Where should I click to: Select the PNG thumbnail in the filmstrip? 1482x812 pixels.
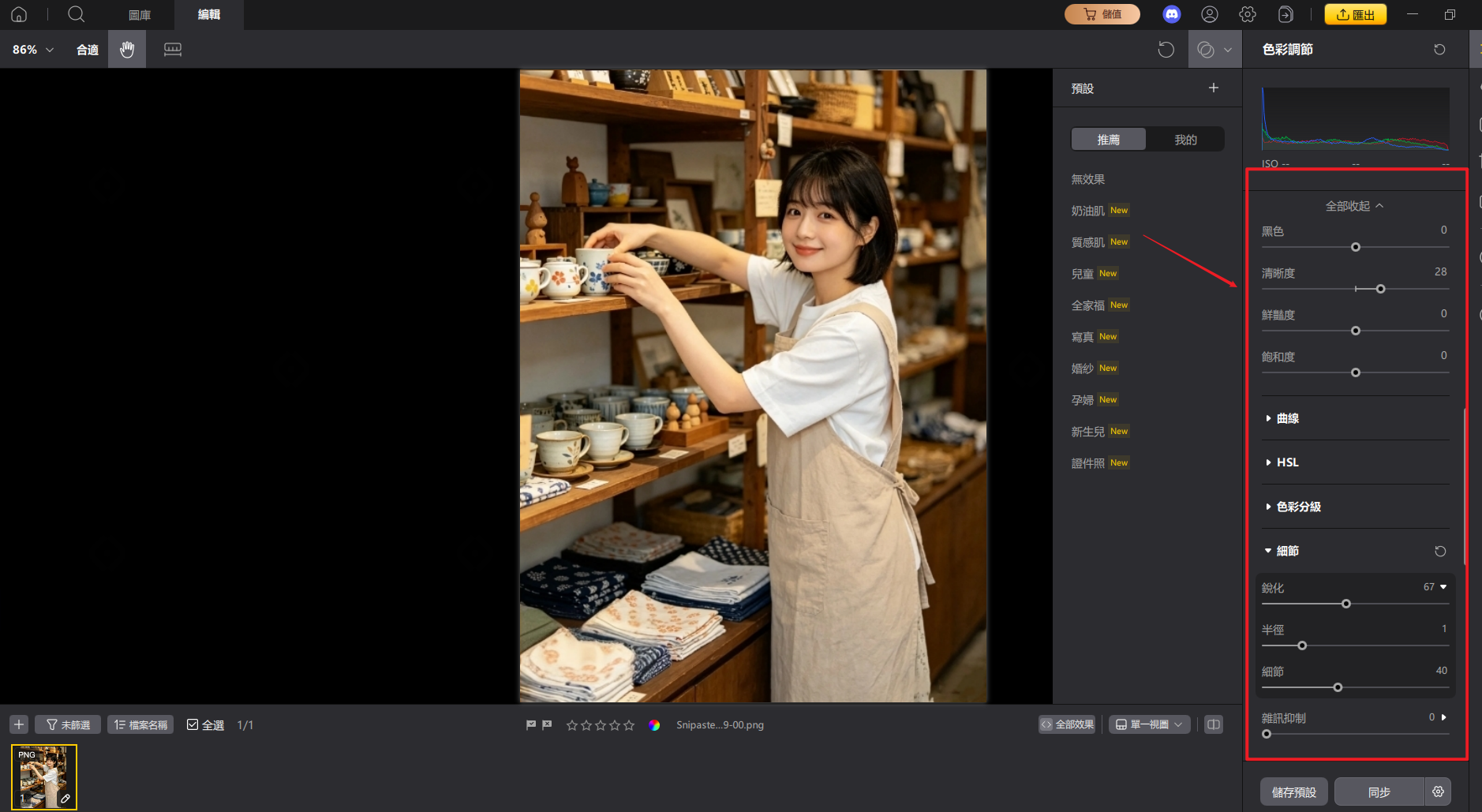pos(44,776)
